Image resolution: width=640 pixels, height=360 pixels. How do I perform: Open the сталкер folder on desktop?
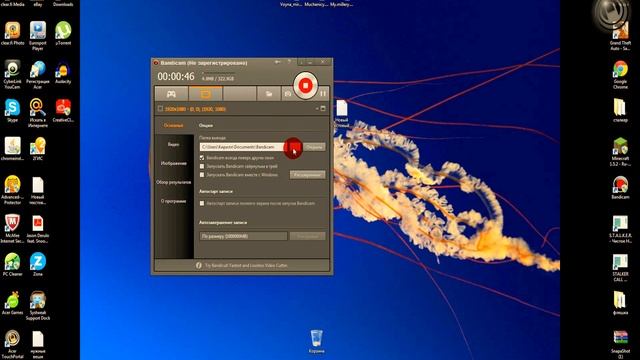click(x=620, y=111)
